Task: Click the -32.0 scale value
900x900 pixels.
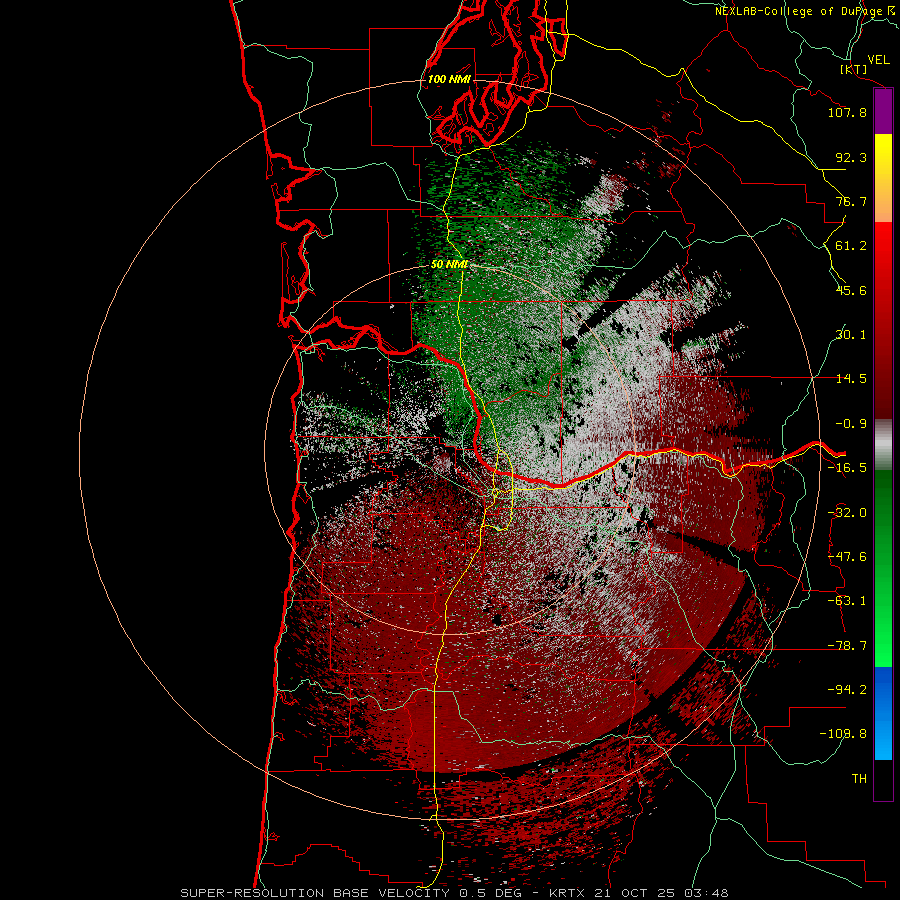Action: 847,513
